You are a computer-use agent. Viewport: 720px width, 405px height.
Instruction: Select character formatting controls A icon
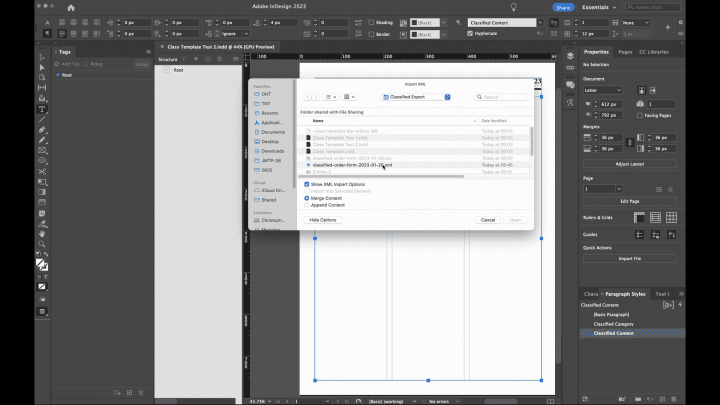coord(47,22)
